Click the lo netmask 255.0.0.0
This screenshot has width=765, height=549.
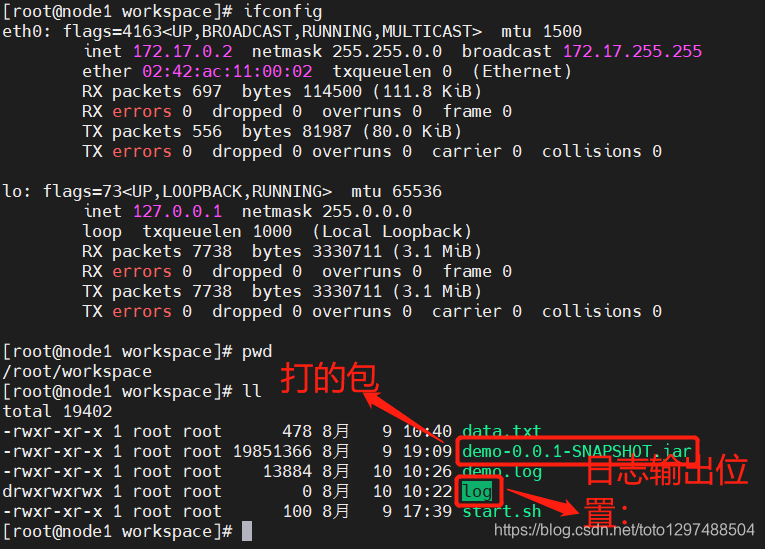pos(367,211)
